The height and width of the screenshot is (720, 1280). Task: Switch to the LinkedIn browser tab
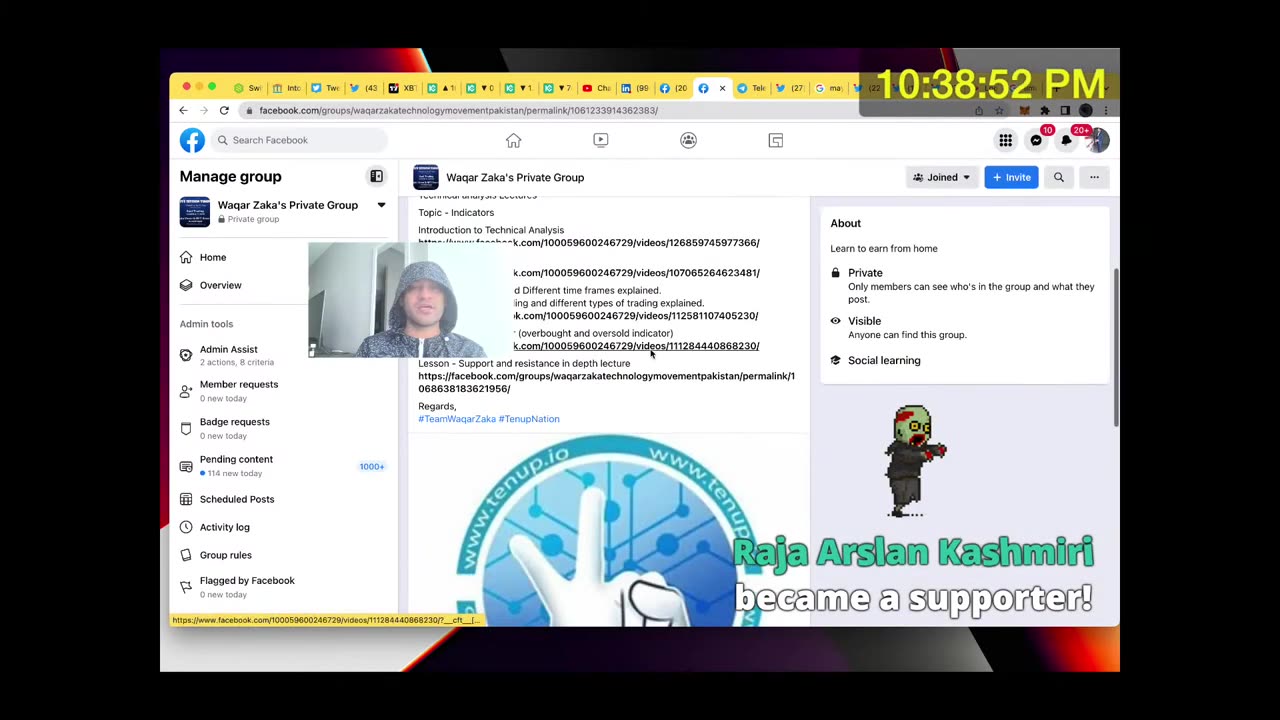click(634, 88)
